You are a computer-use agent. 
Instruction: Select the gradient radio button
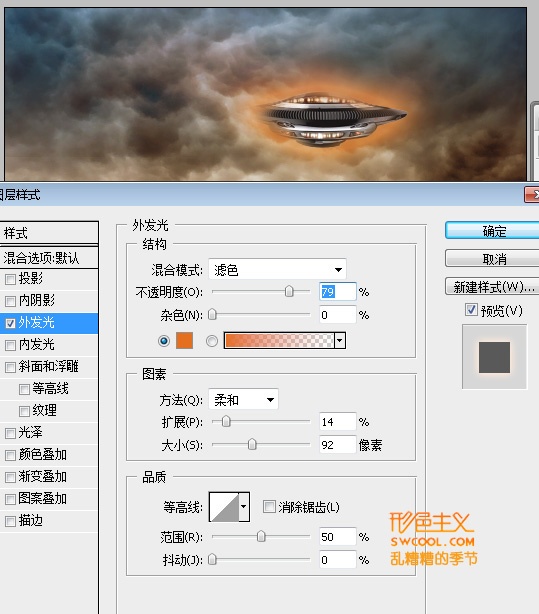pos(212,341)
